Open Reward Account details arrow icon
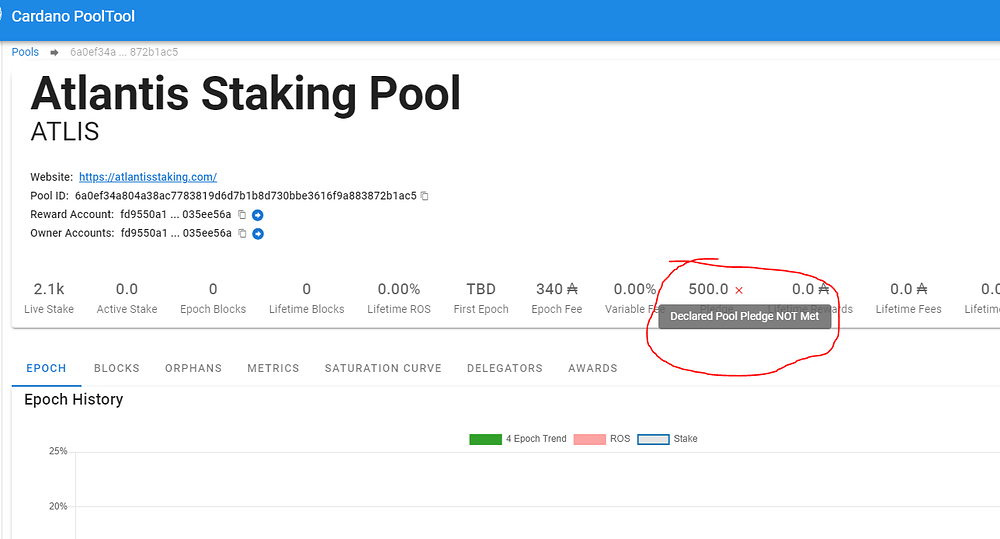 point(258,215)
